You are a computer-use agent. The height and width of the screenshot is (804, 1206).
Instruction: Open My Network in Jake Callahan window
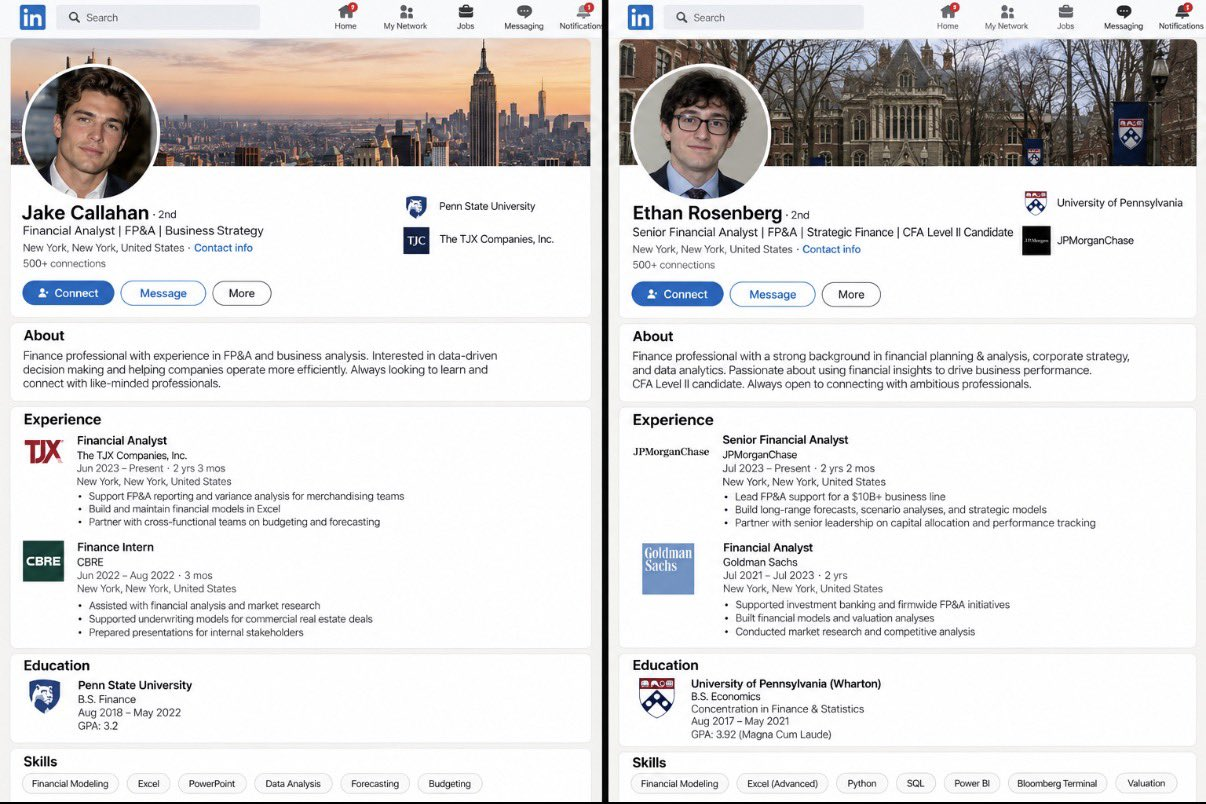click(x=405, y=17)
